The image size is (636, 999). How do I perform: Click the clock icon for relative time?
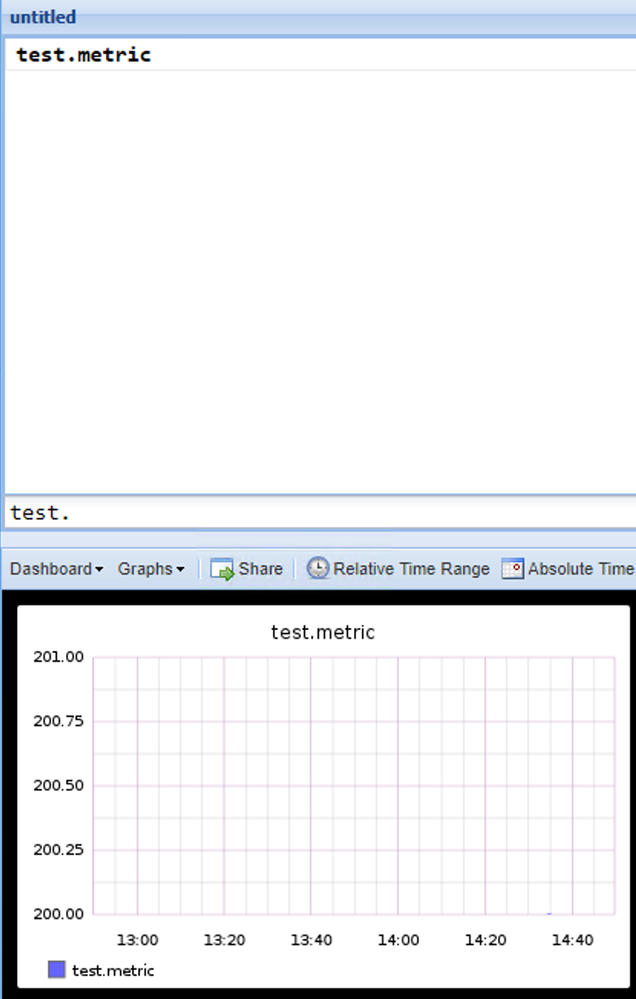click(317, 568)
